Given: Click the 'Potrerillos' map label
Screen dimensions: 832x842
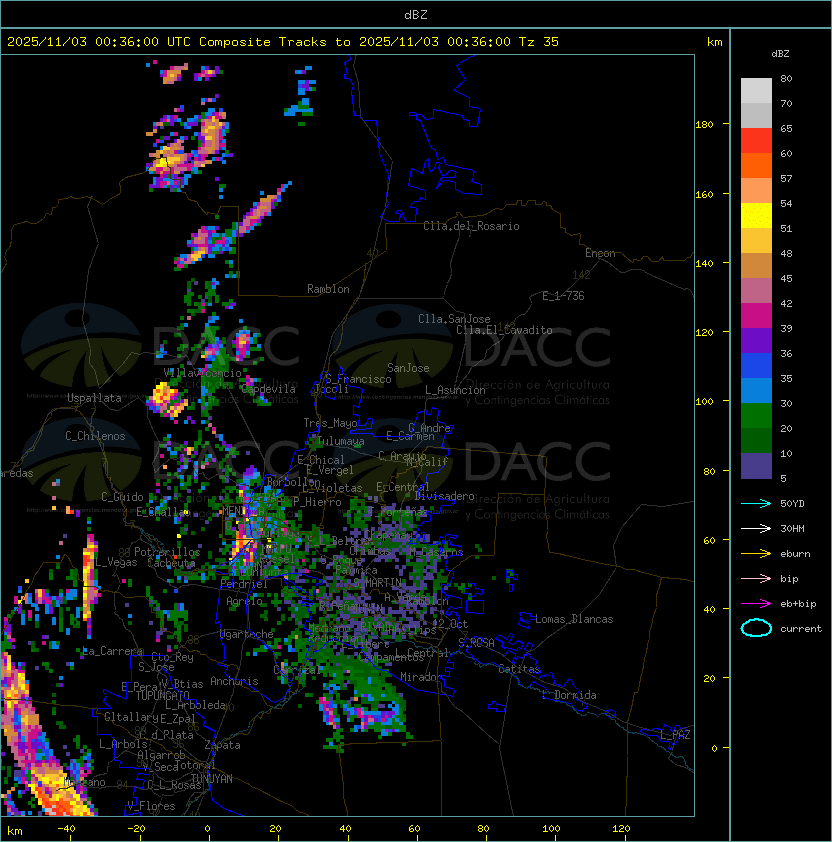Looking at the screenshot, I should pyautogui.click(x=167, y=552).
